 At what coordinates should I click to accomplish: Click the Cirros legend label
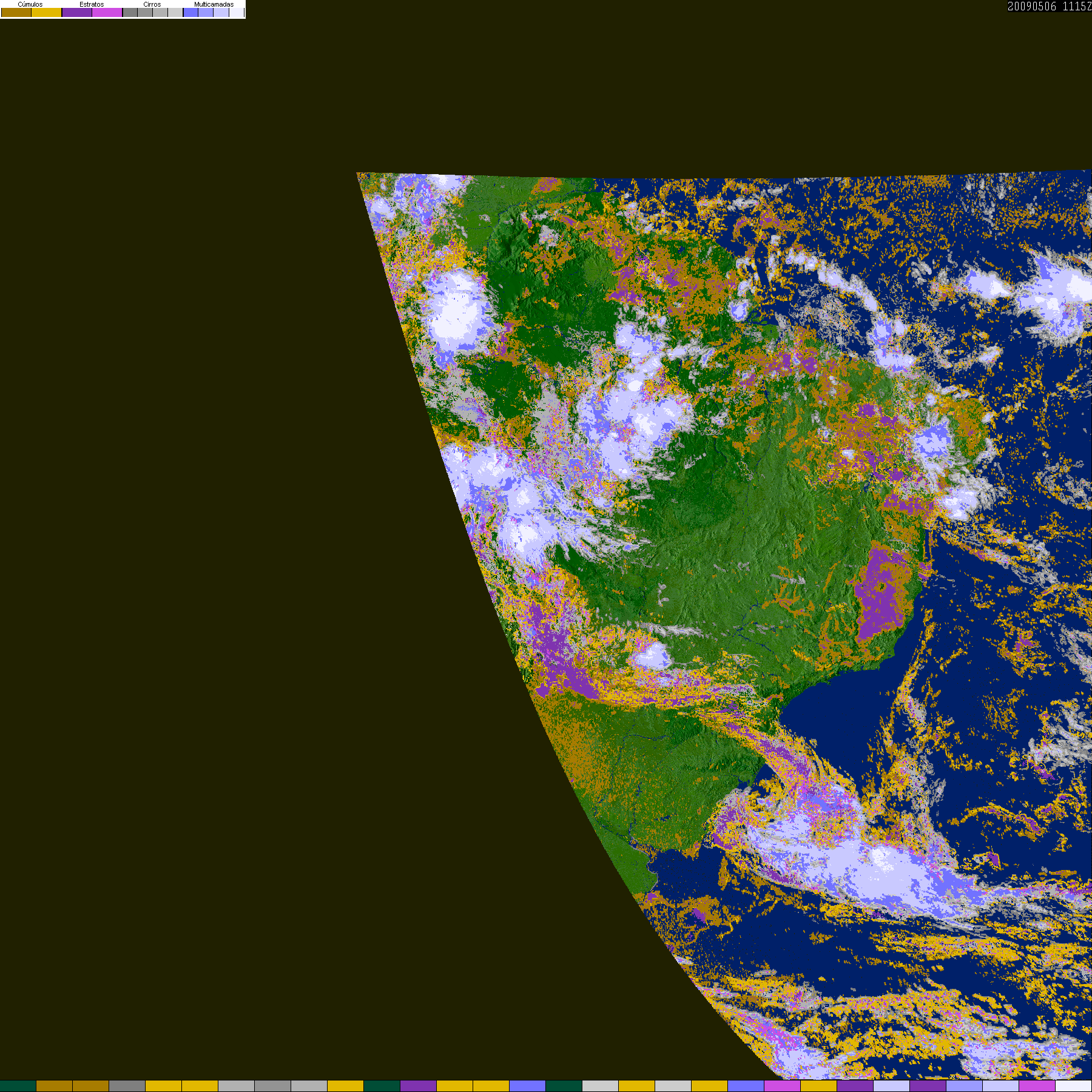152,4
